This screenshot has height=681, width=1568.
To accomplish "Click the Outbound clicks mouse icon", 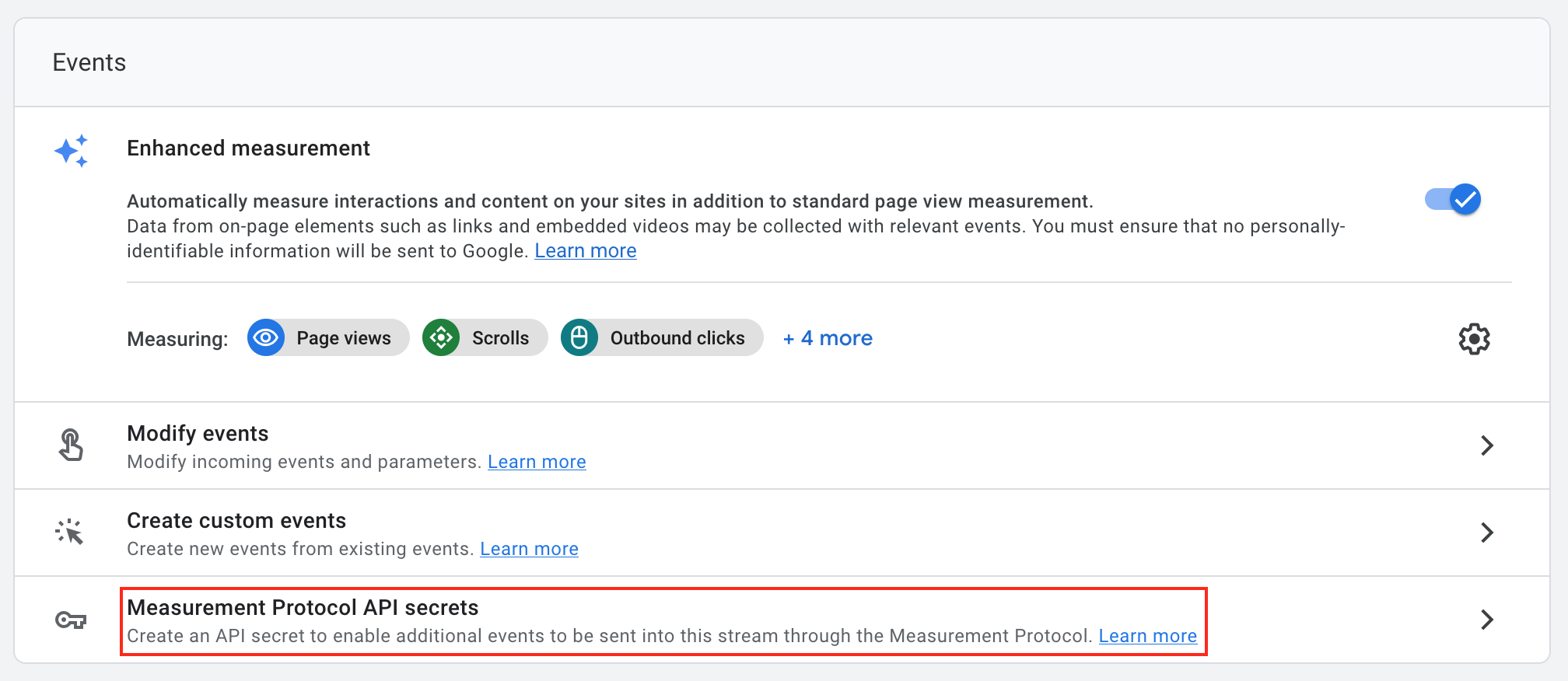I will pos(579,338).
